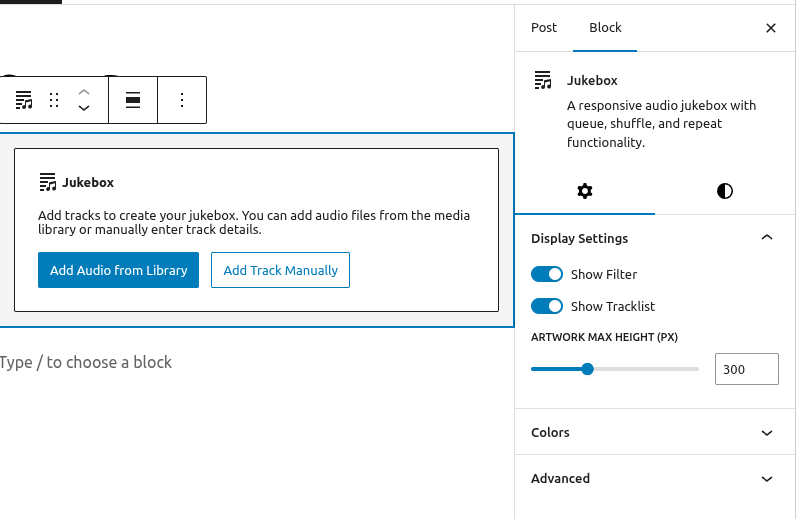Collapse the Display Settings panel
The width and height of the screenshot is (796, 519).
coord(767,238)
